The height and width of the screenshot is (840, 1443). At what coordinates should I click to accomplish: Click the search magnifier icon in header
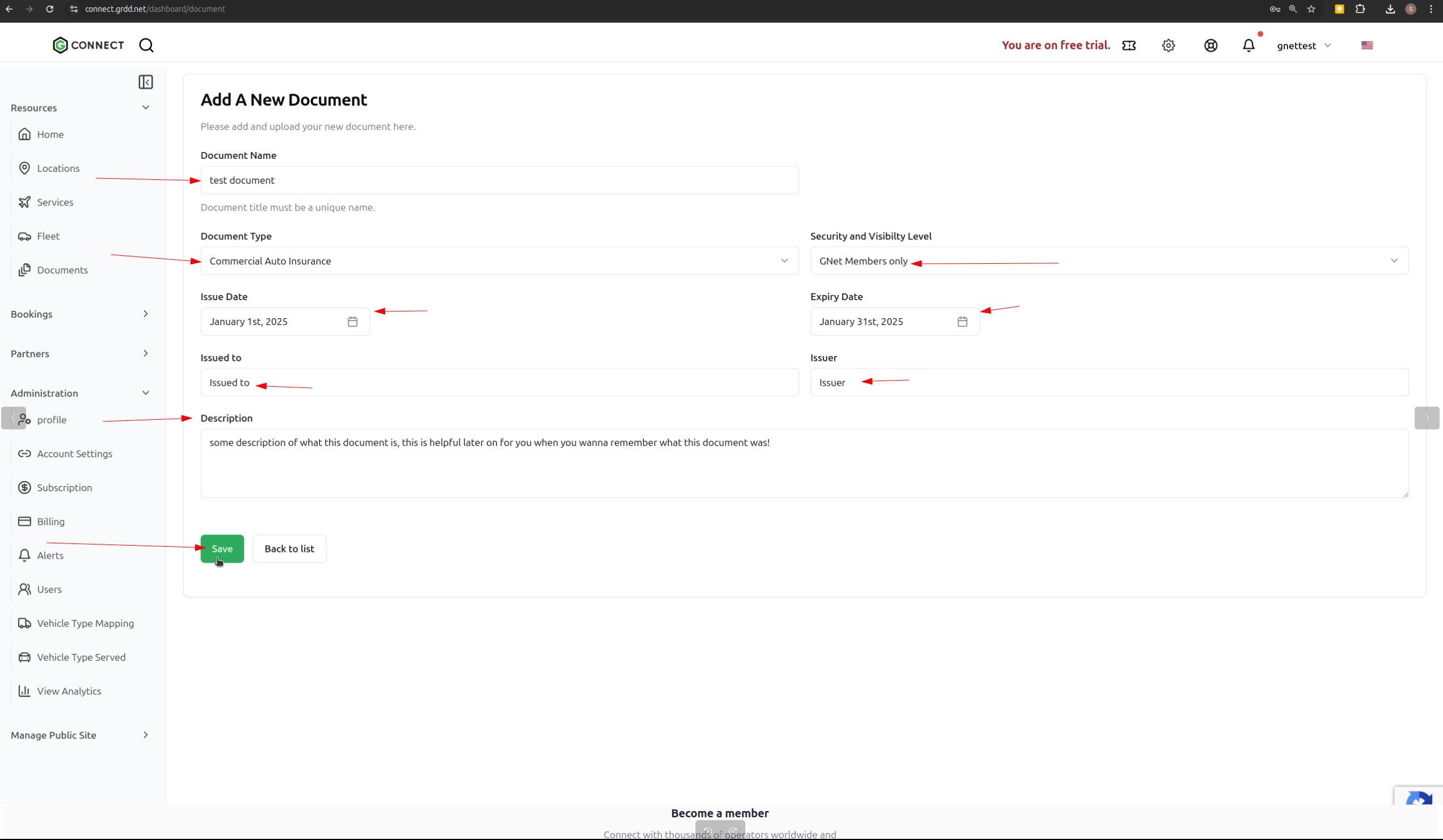pos(146,45)
